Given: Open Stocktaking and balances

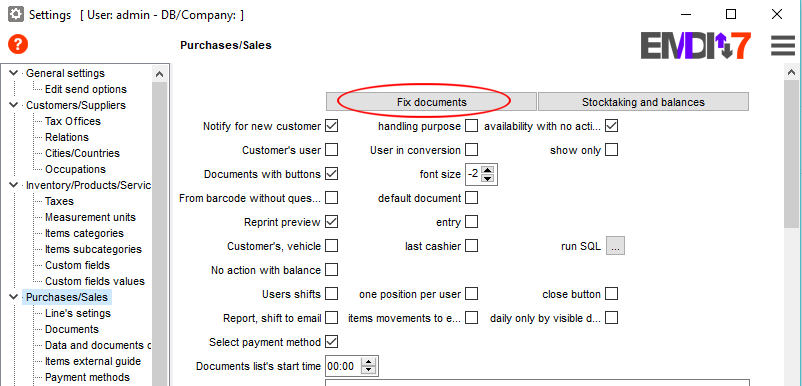Looking at the screenshot, I should (643, 102).
